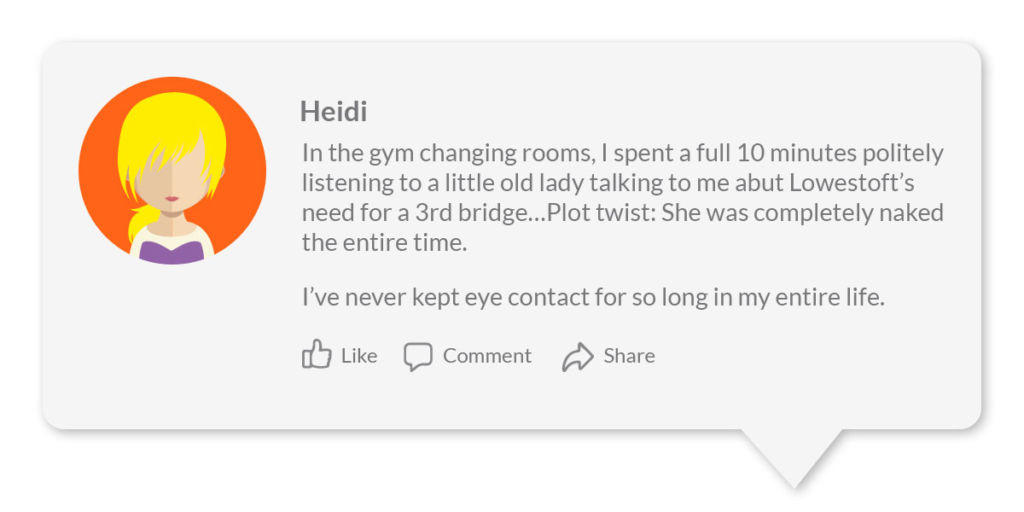Click the thumbs-up Like icon
Viewport: 1024px width, 512px height.
[317, 355]
